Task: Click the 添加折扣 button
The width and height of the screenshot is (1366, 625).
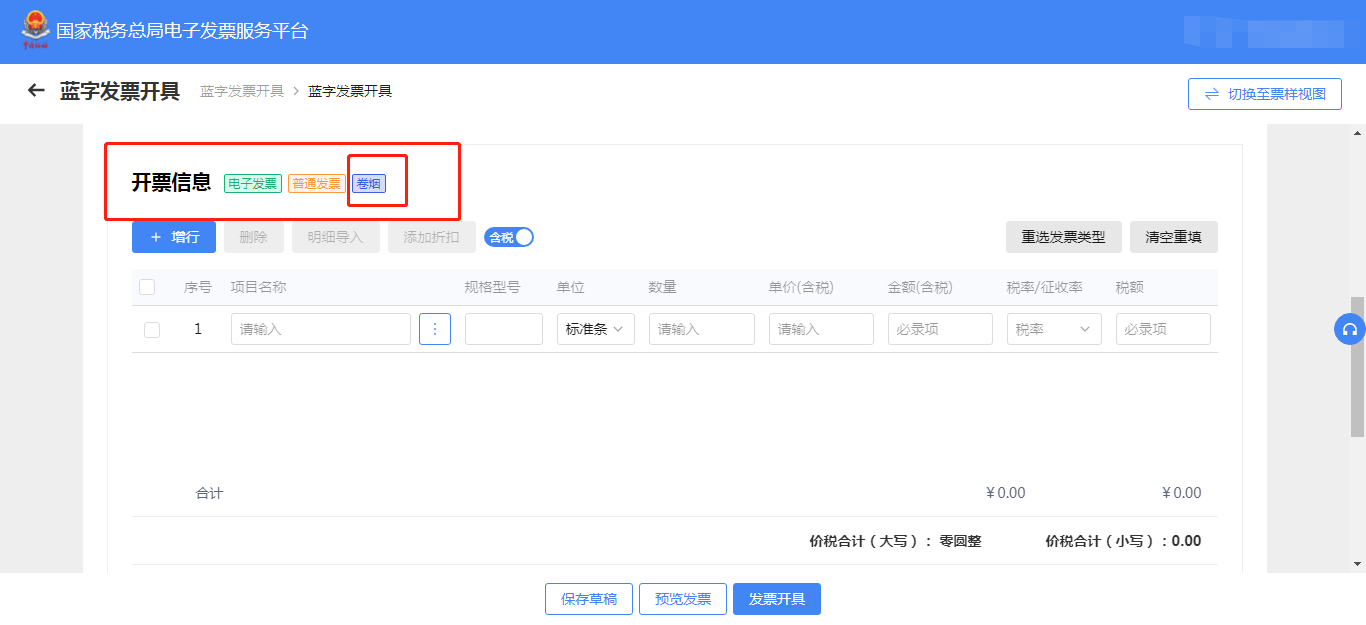Action: coord(432,237)
